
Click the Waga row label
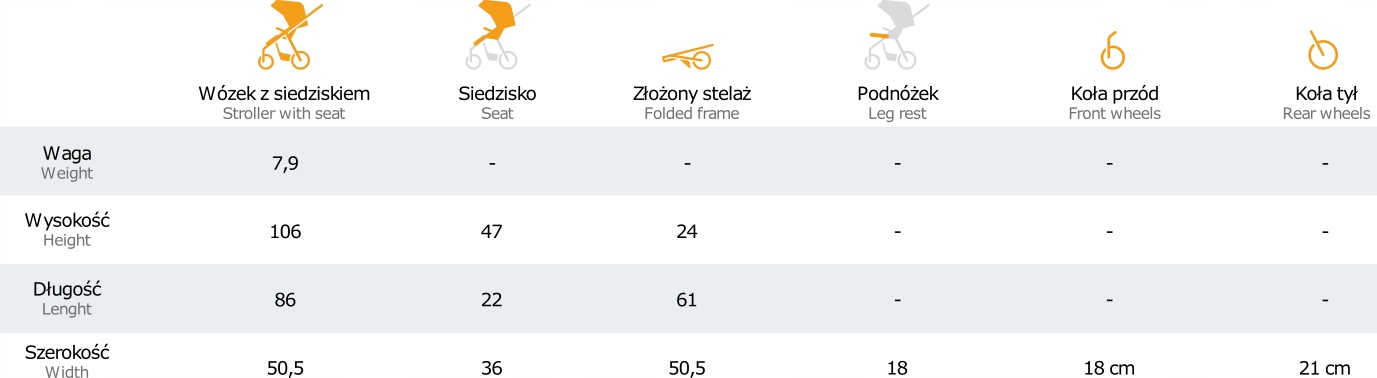pyautogui.click(x=67, y=163)
